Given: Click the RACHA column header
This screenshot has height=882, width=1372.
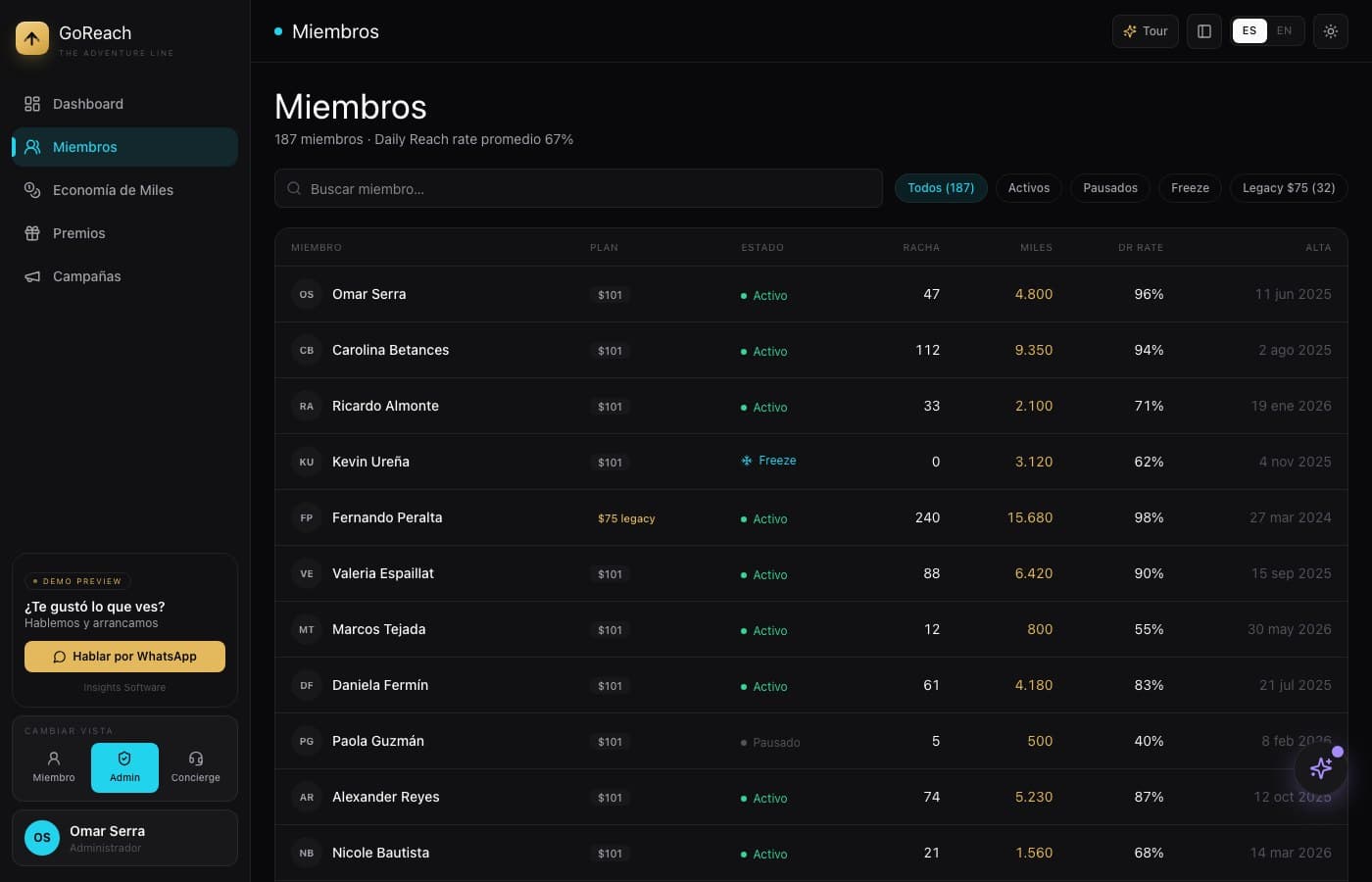Looking at the screenshot, I should pos(921,248).
